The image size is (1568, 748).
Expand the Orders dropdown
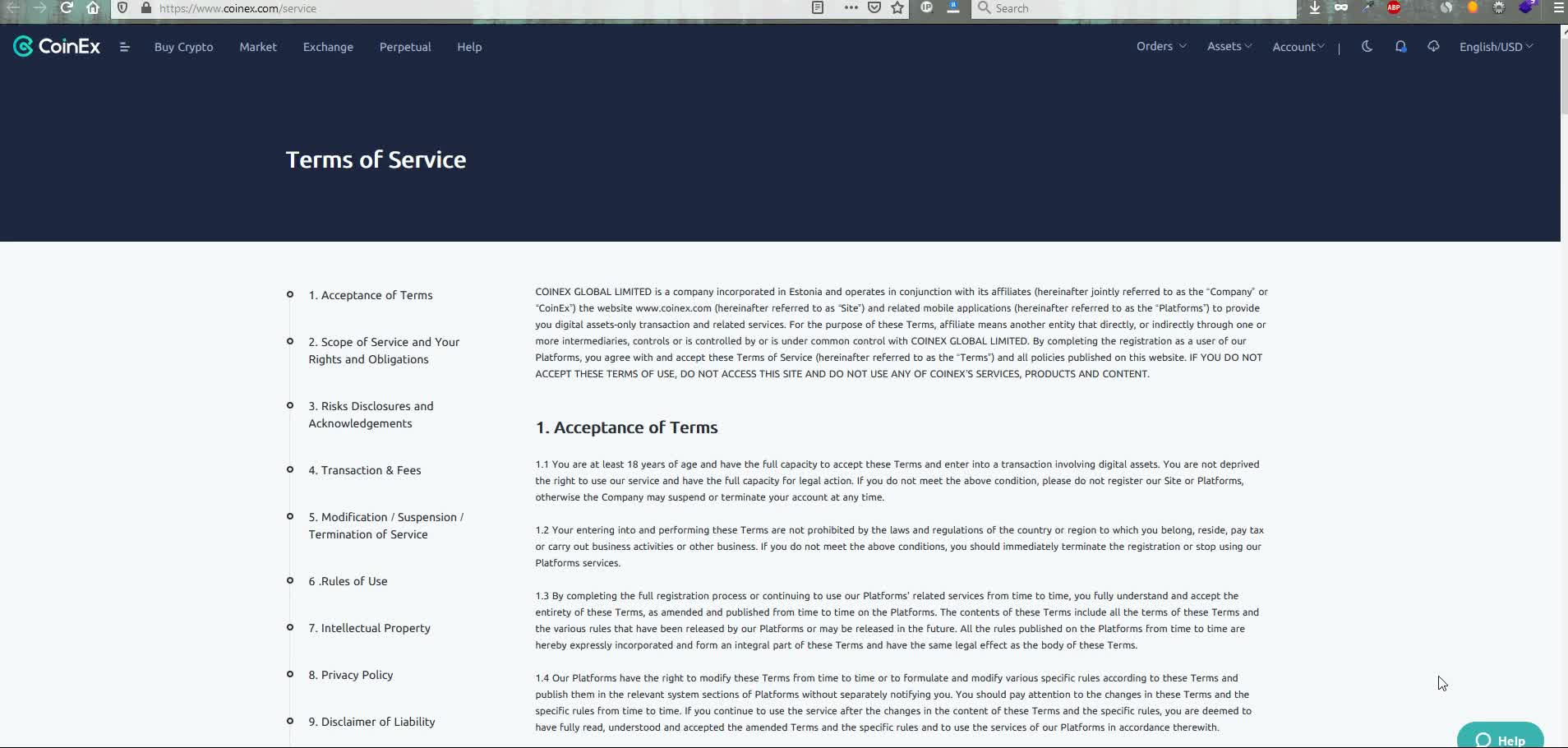point(1161,46)
